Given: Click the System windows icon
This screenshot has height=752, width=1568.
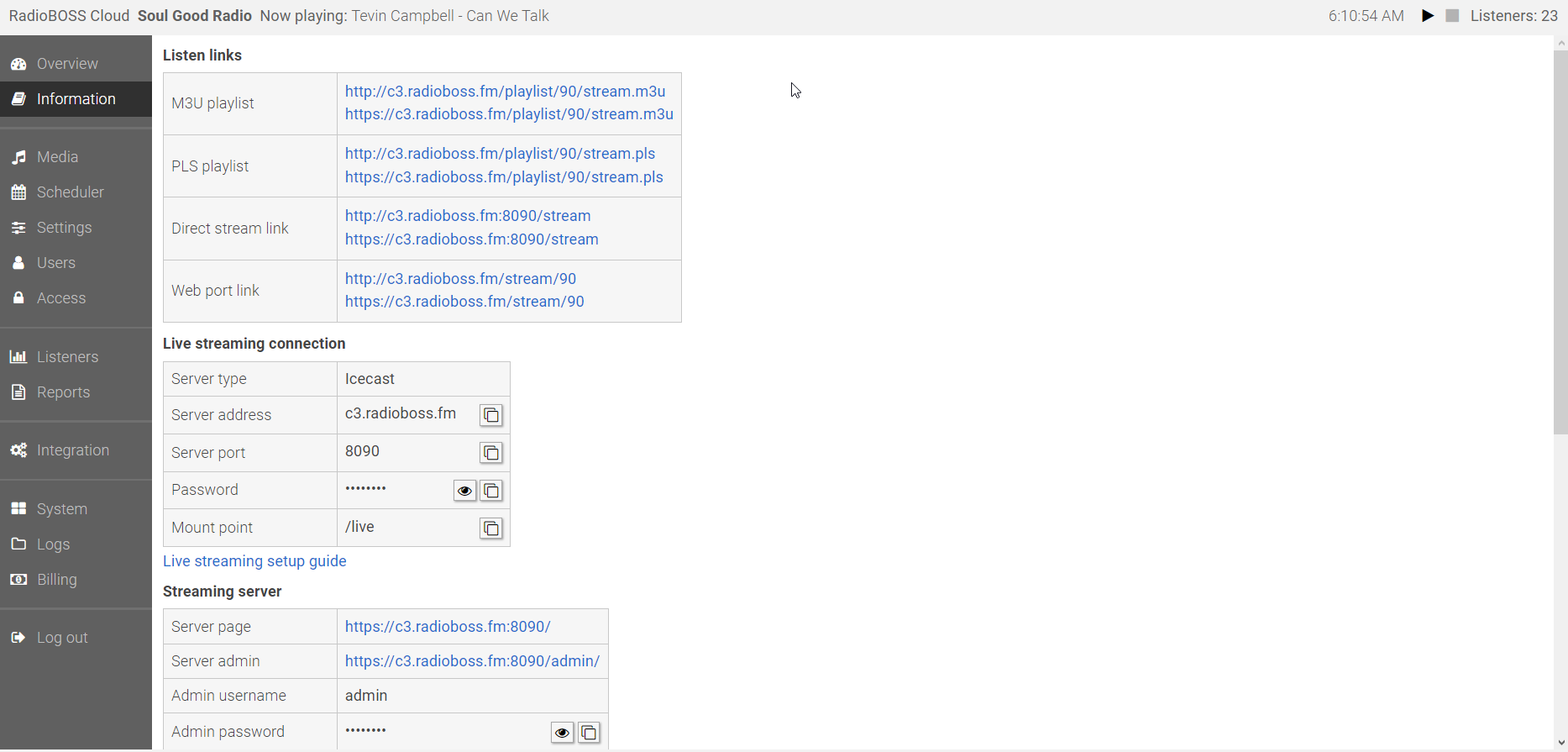Looking at the screenshot, I should pos(18,509).
